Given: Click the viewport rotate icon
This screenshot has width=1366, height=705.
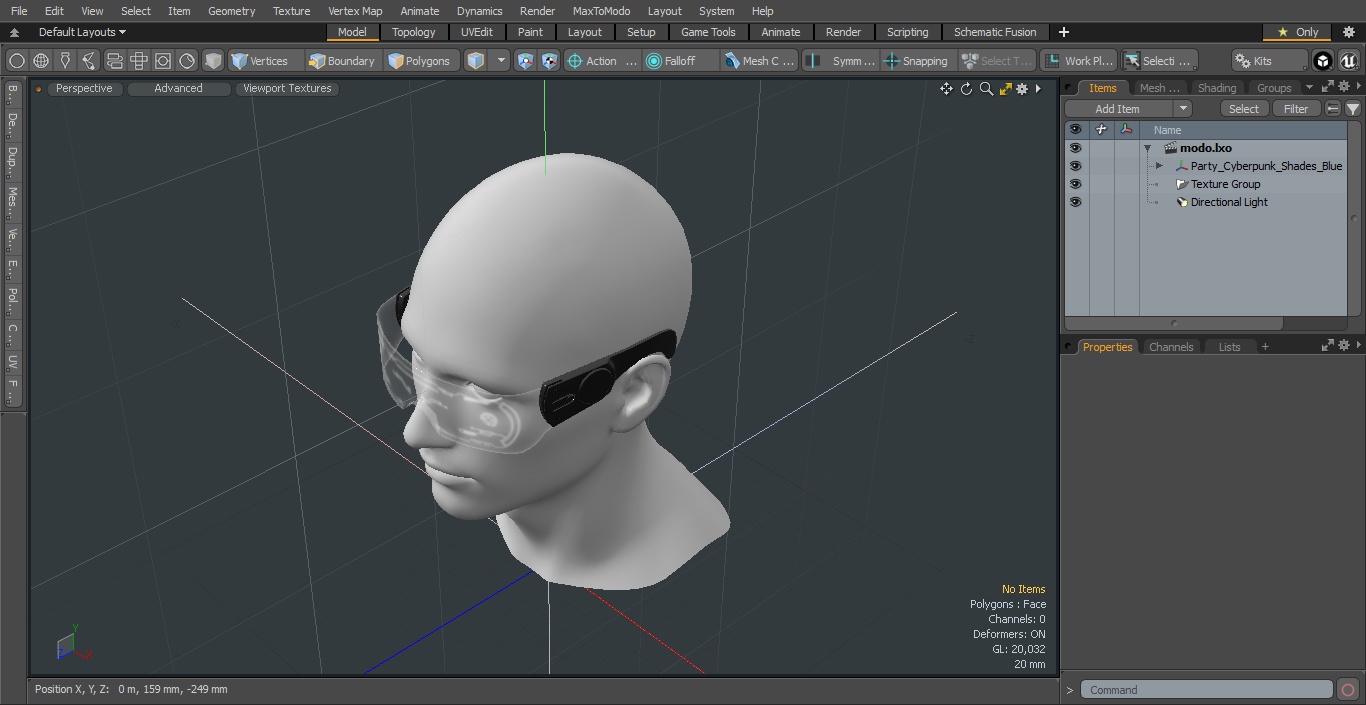Looking at the screenshot, I should (966, 89).
